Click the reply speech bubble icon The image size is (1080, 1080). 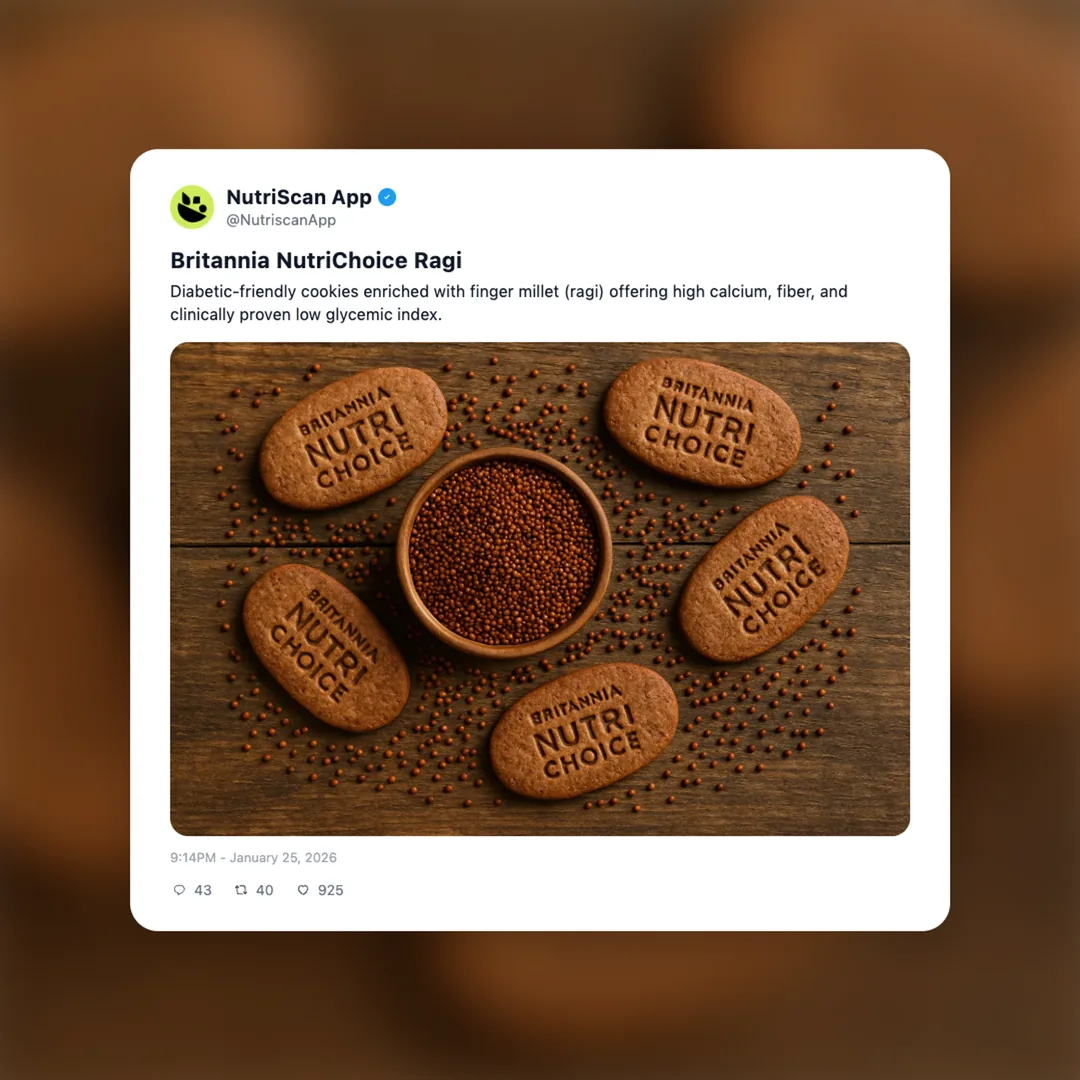[179, 890]
